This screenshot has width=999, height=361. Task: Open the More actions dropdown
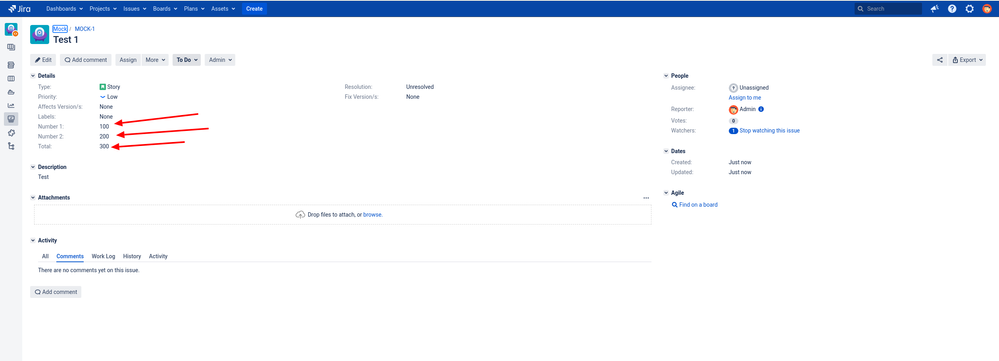point(155,60)
